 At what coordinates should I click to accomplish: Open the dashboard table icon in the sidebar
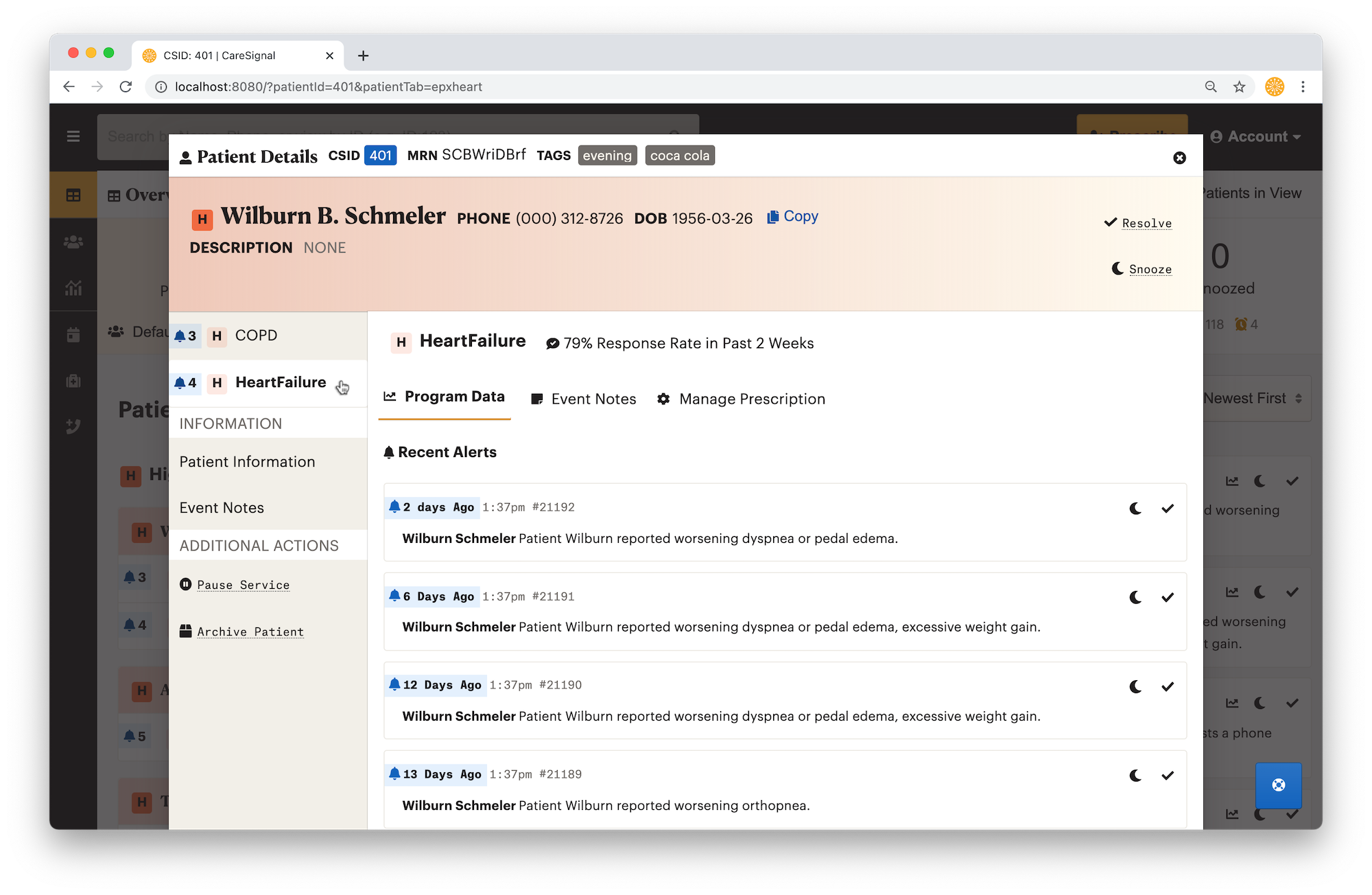[73, 196]
